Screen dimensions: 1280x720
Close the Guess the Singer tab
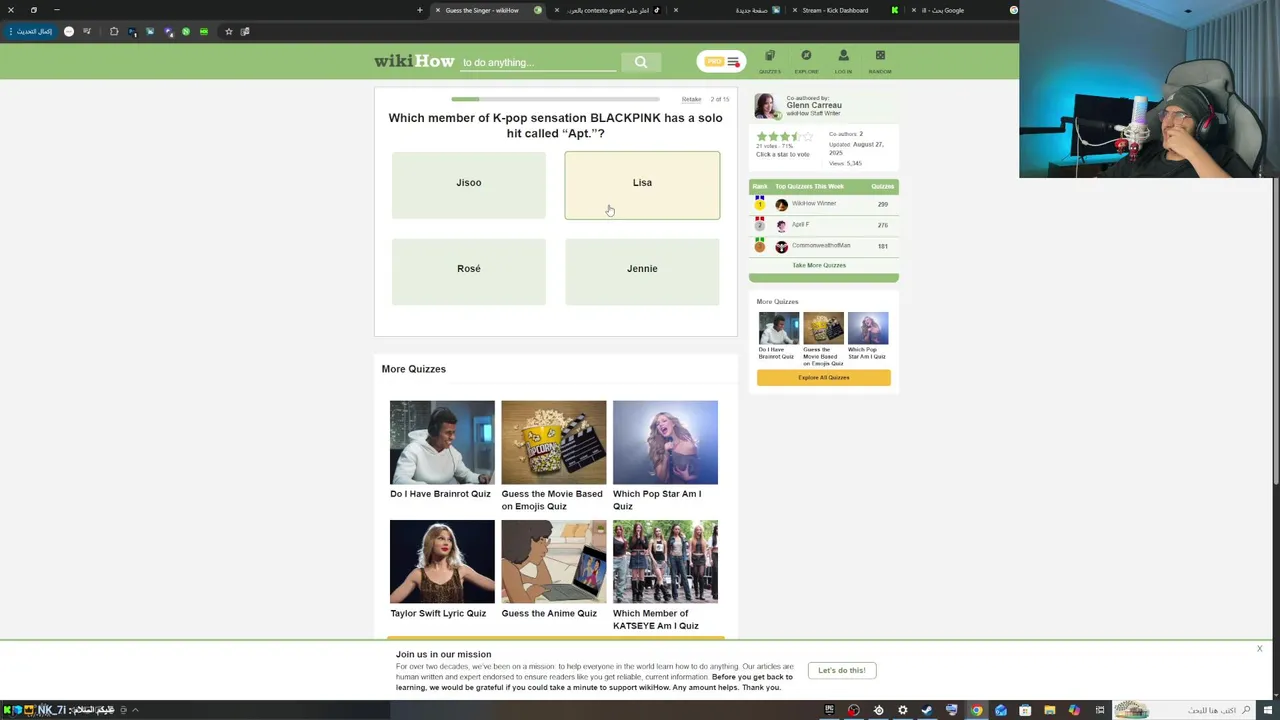[x=437, y=10]
